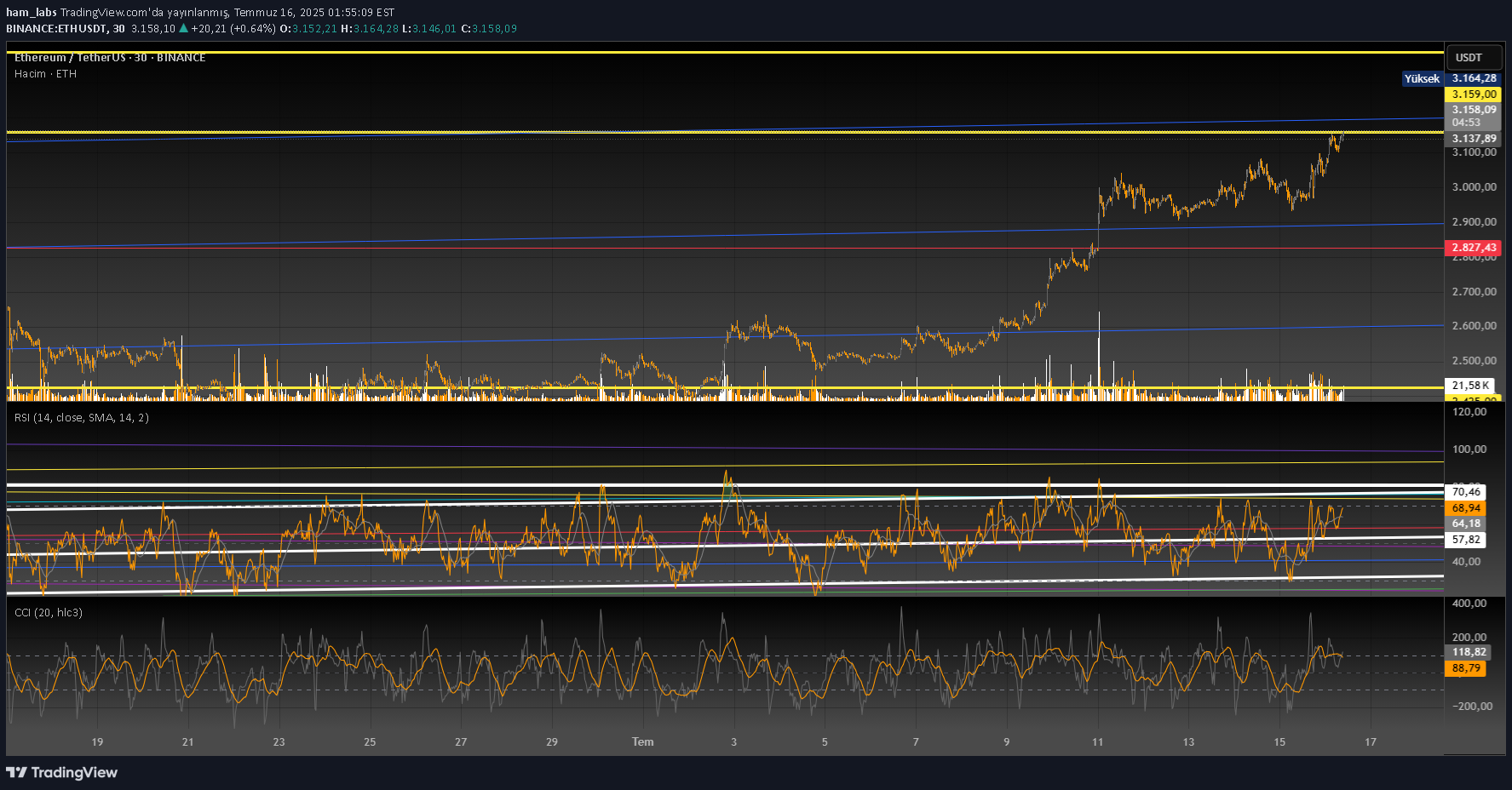Click the orange CCI value tag 88,79
Screen dimensions: 1512x790
tap(1466, 668)
